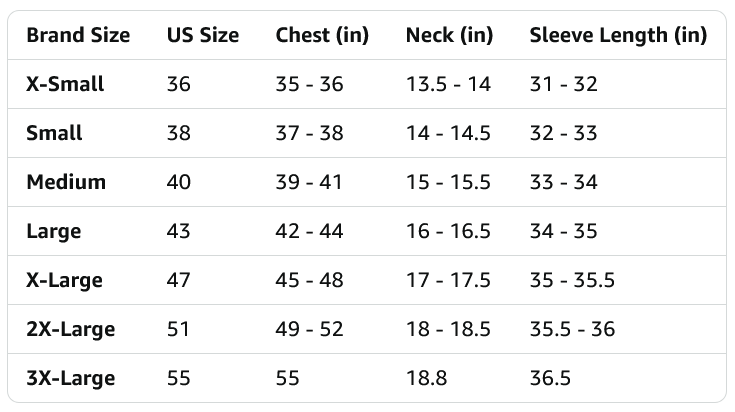Click the Neck (in) header
This screenshot has width=735, height=412.
click(449, 36)
